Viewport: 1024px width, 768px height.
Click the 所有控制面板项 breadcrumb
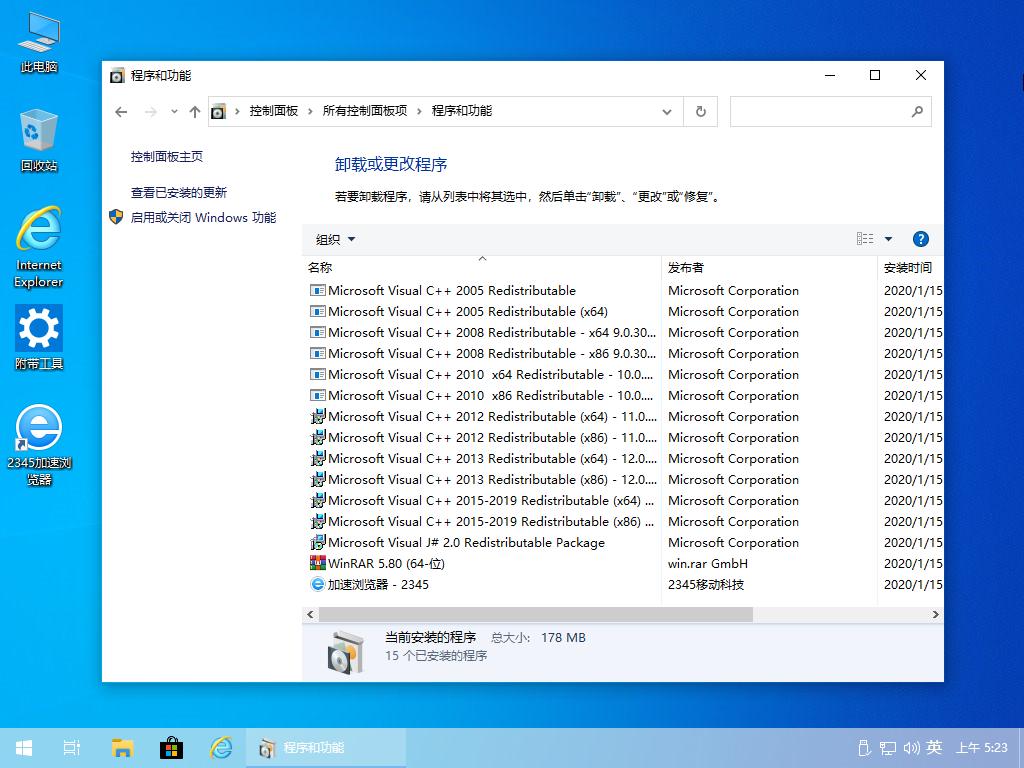[x=364, y=111]
